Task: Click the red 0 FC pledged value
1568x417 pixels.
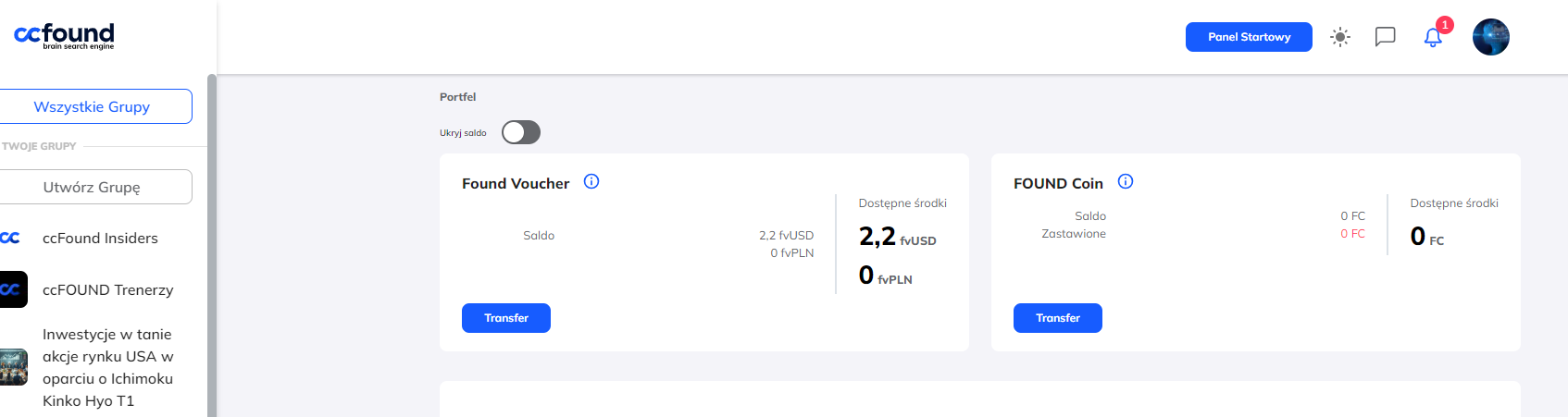Action: click(x=1352, y=234)
